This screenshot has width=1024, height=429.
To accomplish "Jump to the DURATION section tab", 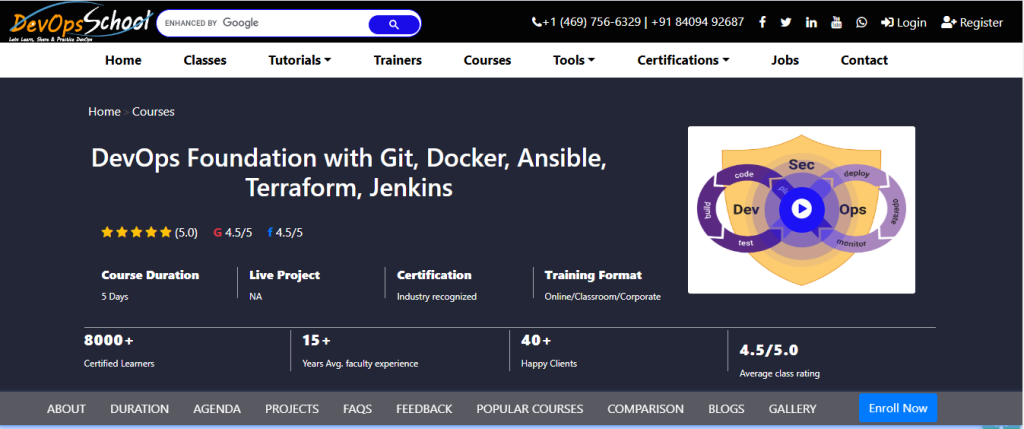I will [x=140, y=409].
